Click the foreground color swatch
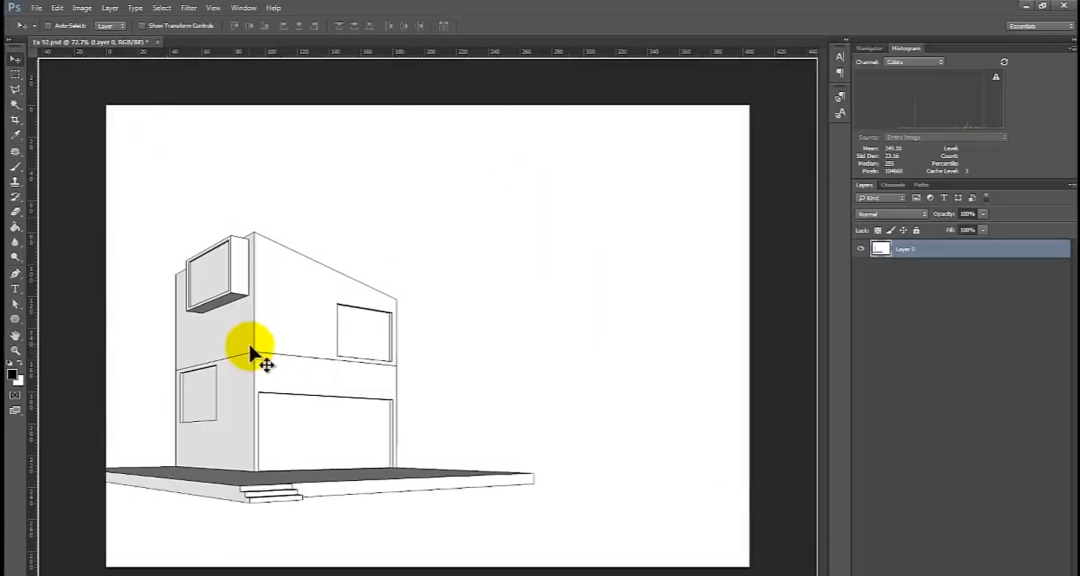Image resolution: width=1080 pixels, height=576 pixels. (x=12, y=375)
